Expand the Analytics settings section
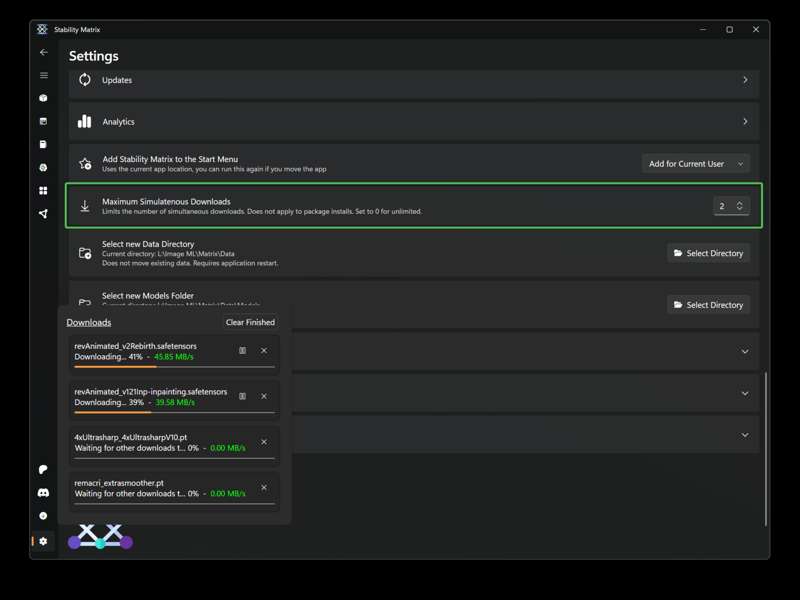 point(745,122)
